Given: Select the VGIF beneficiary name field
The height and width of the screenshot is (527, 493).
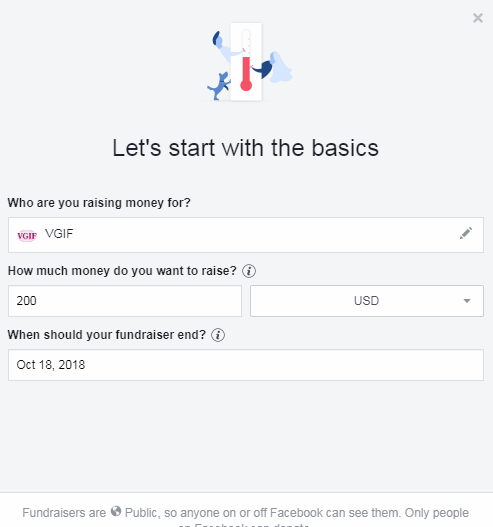Looking at the screenshot, I should (x=246, y=235).
